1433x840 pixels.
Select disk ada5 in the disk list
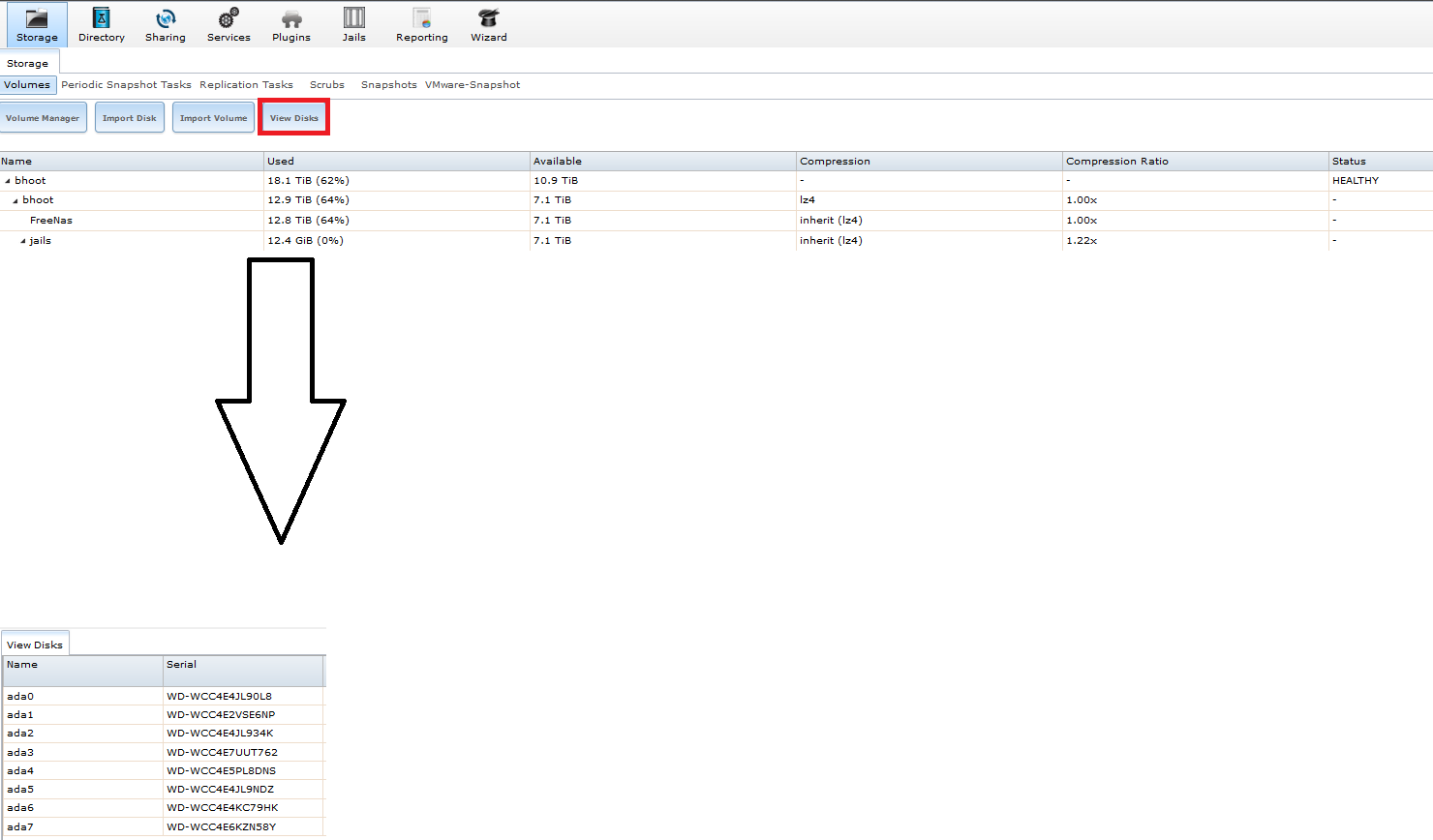pyautogui.click(x=20, y=790)
